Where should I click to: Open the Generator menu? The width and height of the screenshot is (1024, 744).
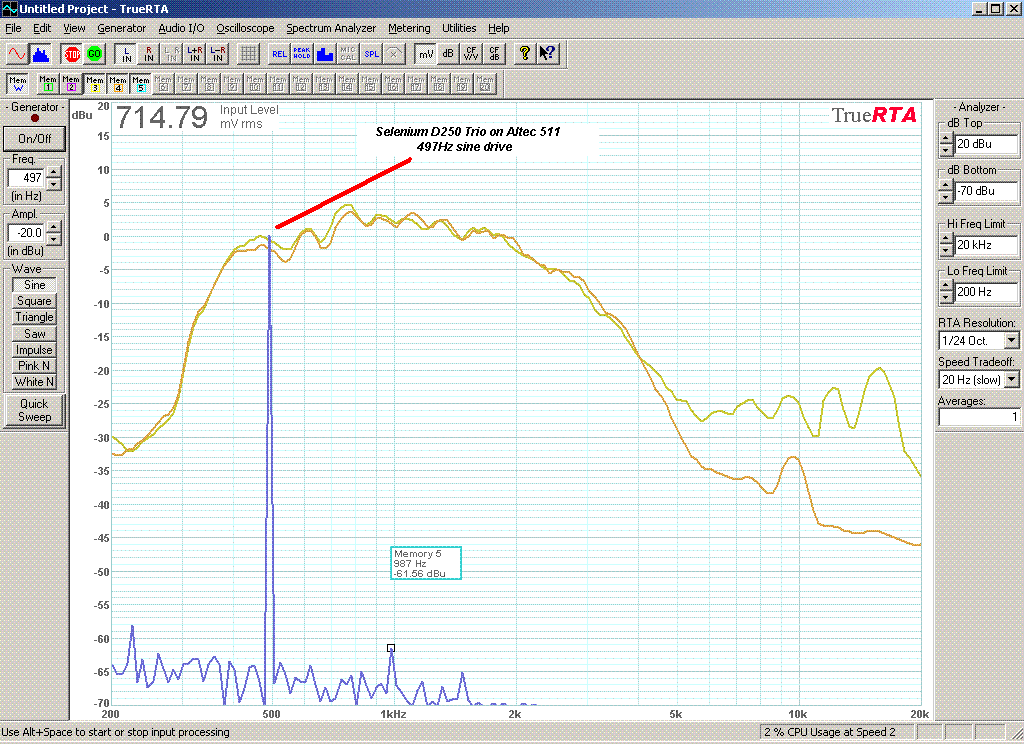[x=121, y=28]
